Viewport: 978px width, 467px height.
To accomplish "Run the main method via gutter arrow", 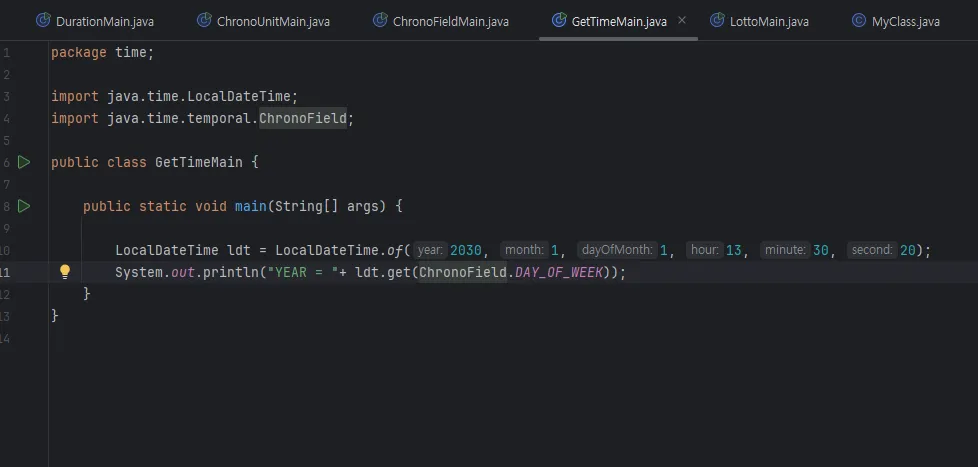I will click(x=24, y=206).
